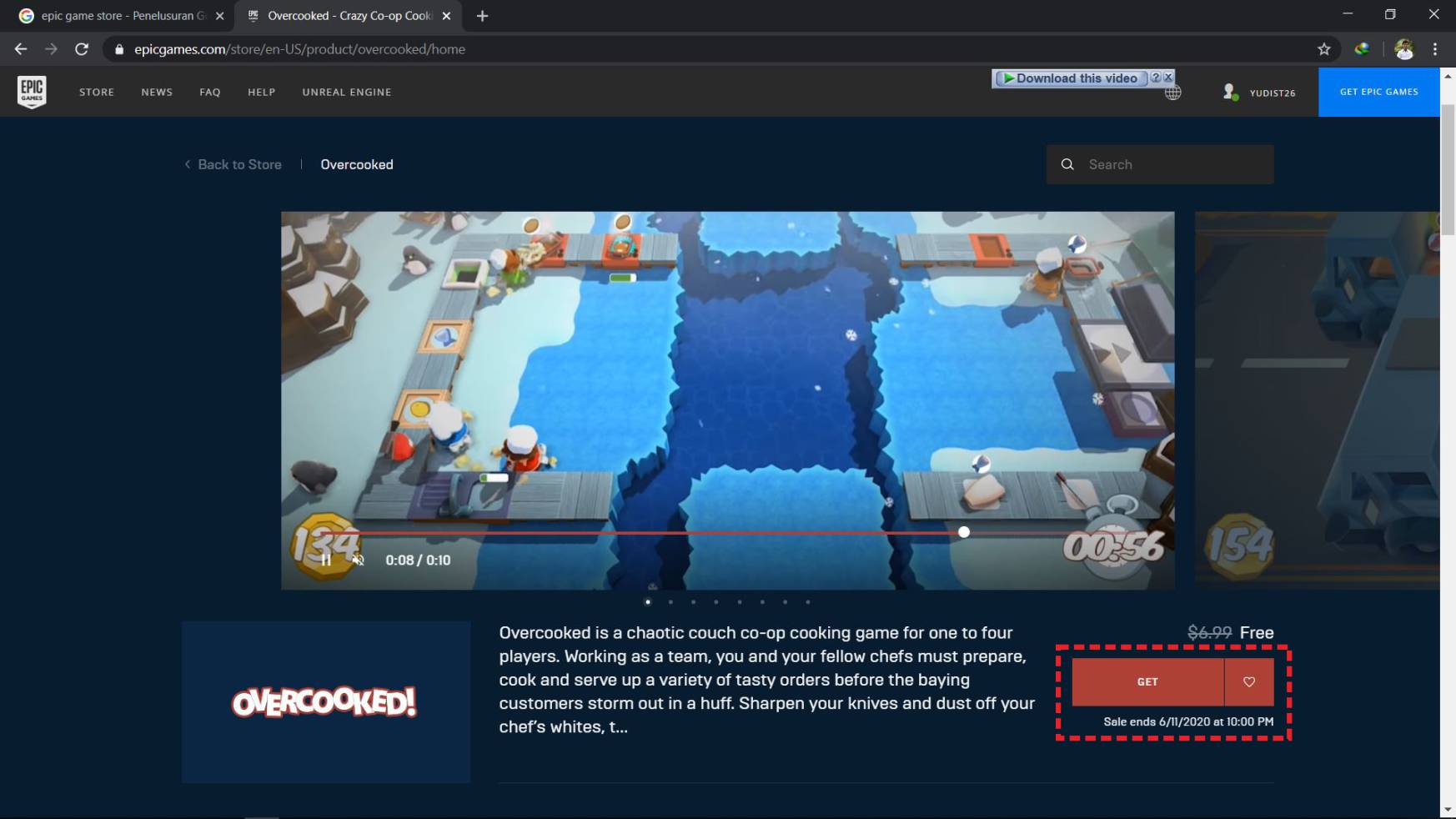Click the Back to Store link
1456x819 pixels.
pyautogui.click(x=233, y=164)
